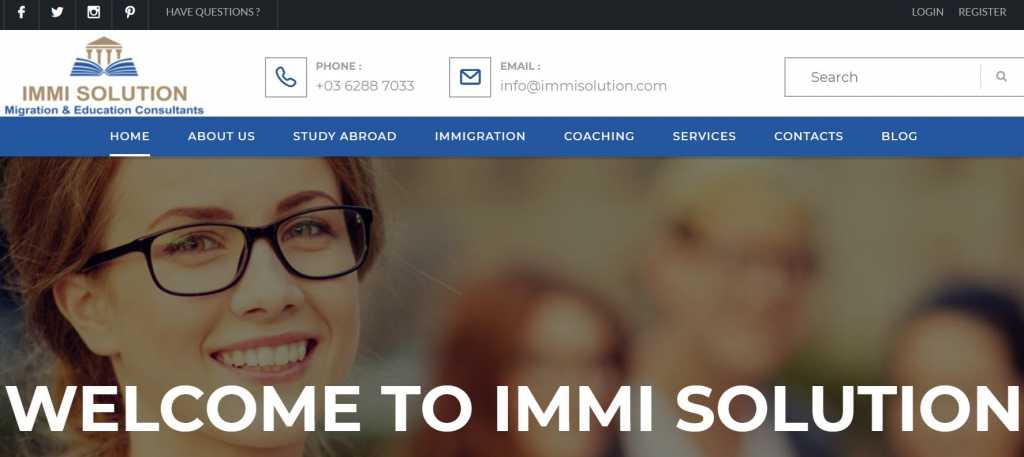Image resolution: width=1024 pixels, height=457 pixels.
Task: Click the Register link
Action: pyautogui.click(x=982, y=12)
